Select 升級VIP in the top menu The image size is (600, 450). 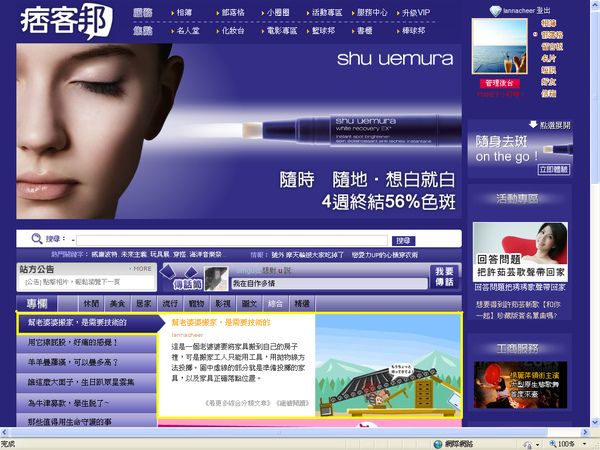(x=416, y=13)
